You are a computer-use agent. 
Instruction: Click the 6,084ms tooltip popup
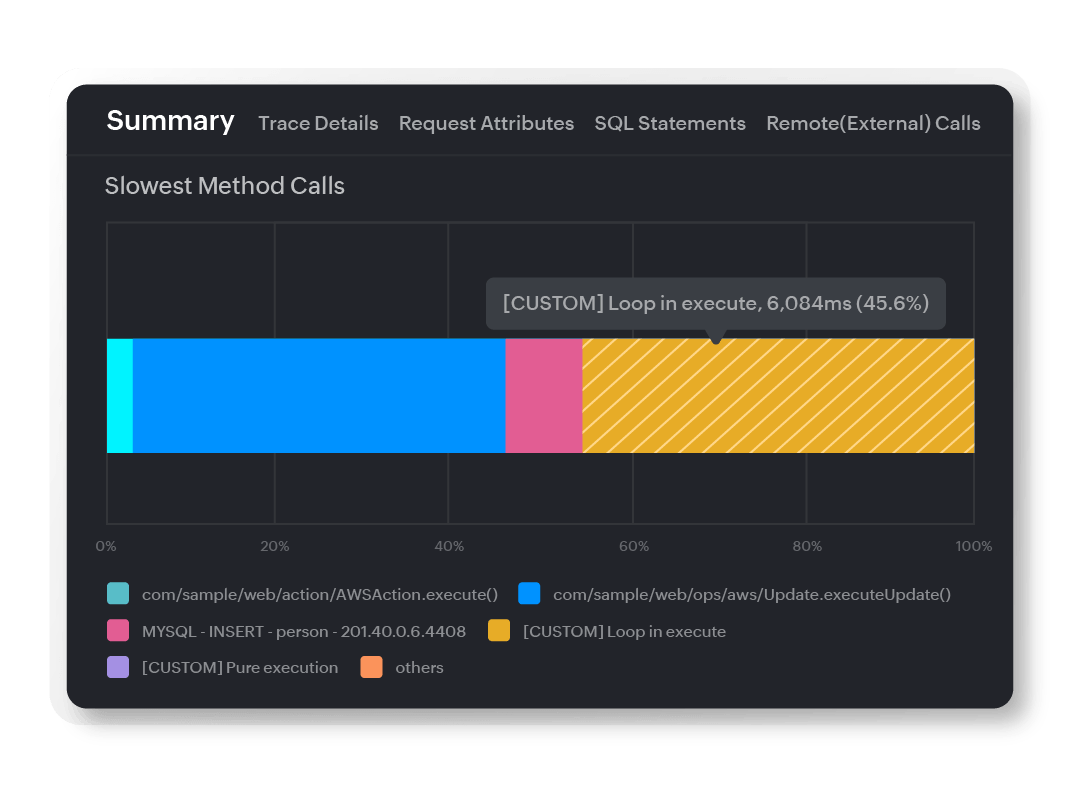click(x=716, y=303)
